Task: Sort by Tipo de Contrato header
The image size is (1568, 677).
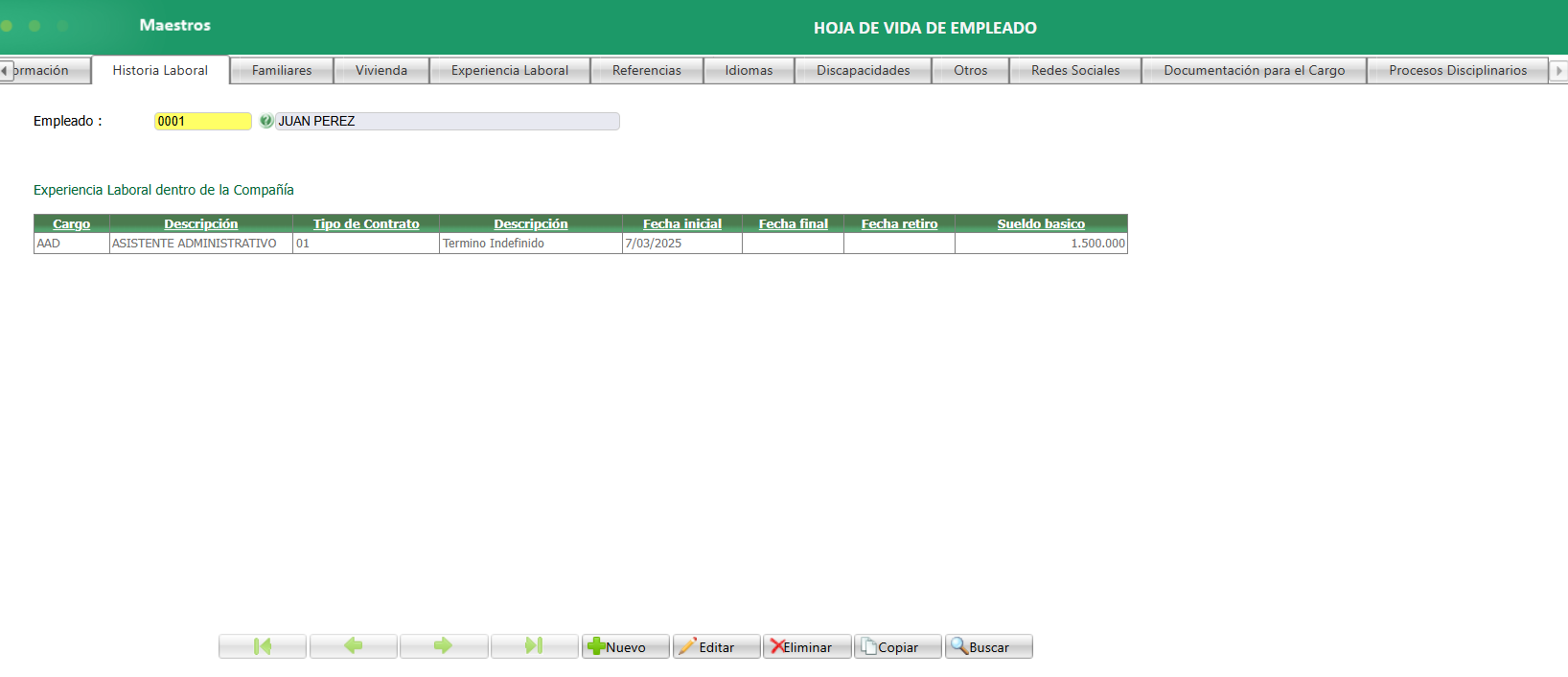Action: point(366,223)
